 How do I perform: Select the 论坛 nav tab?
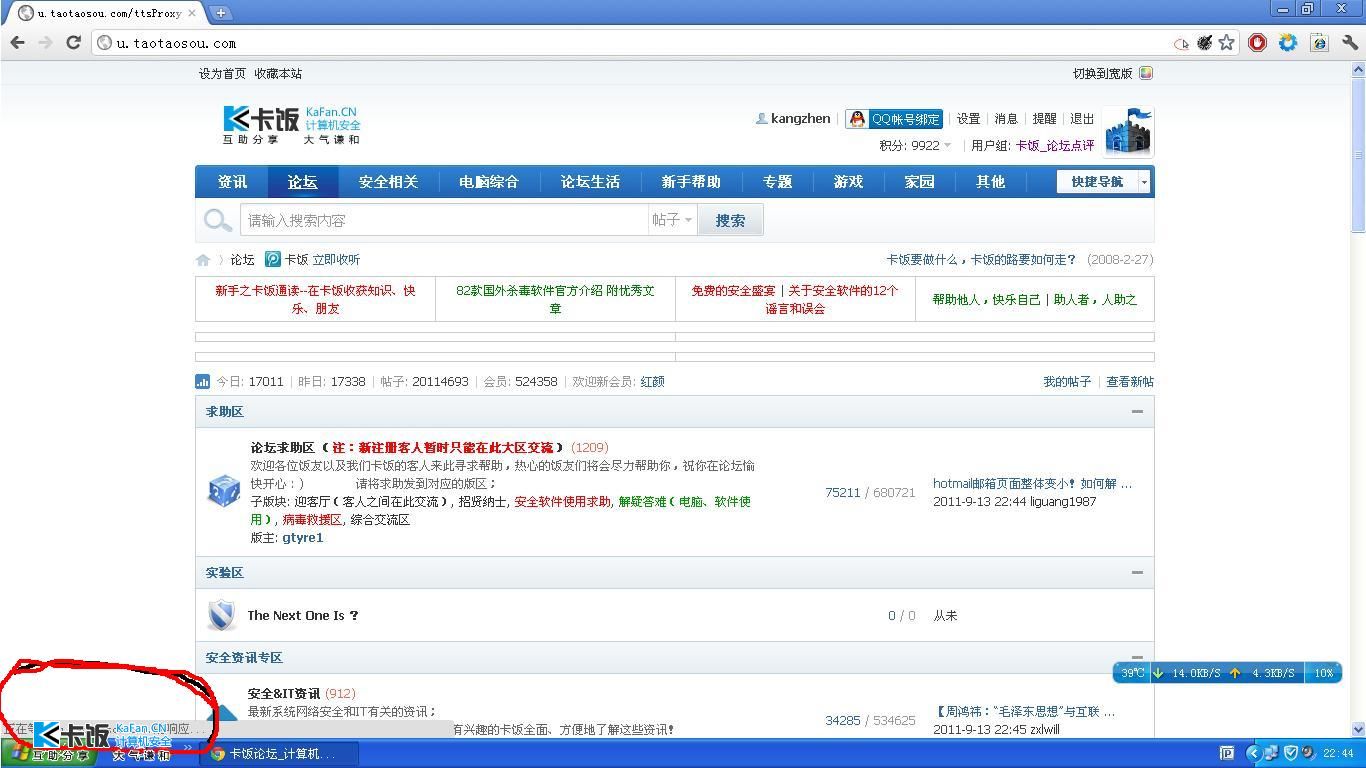point(302,181)
